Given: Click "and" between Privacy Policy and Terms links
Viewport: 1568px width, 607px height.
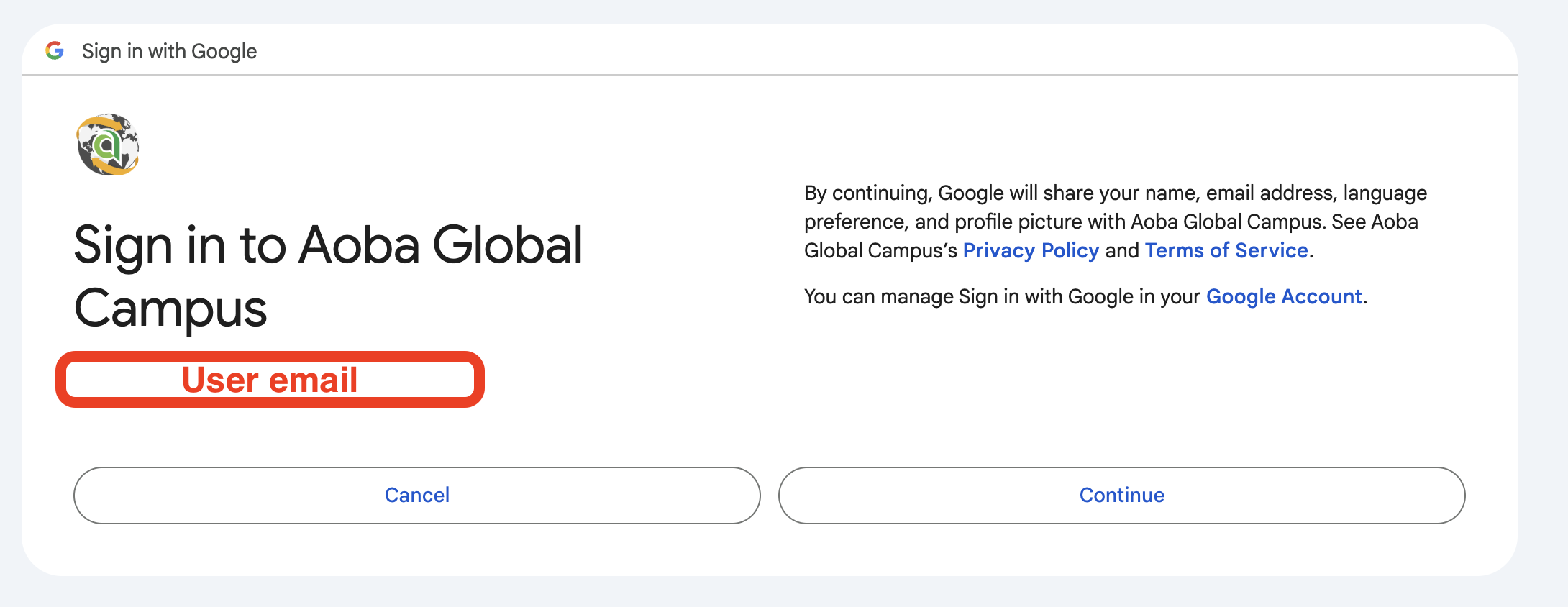Looking at the screenshot, I should [x=1122, y=250].
